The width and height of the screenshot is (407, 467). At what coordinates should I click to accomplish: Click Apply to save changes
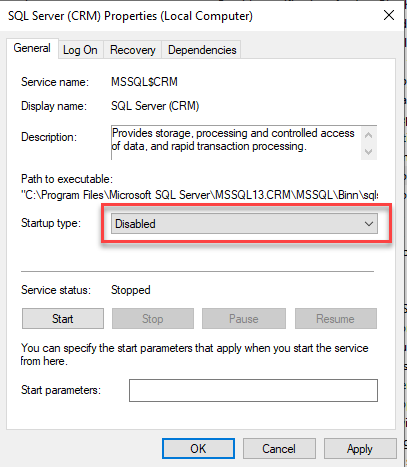pyautogui.click(x=360, y=449)
